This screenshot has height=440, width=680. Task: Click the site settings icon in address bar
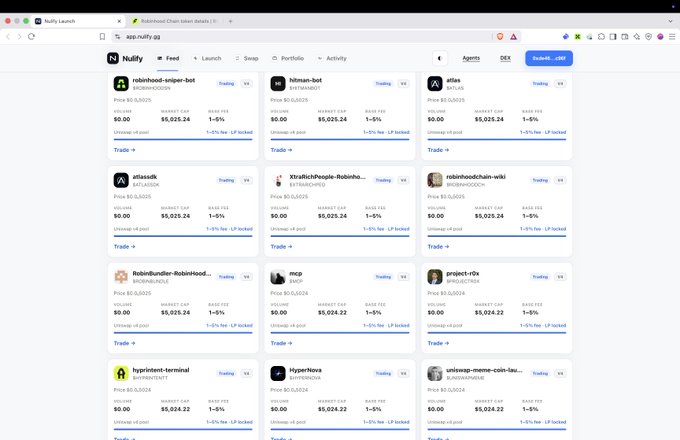[x=118, y=36]
